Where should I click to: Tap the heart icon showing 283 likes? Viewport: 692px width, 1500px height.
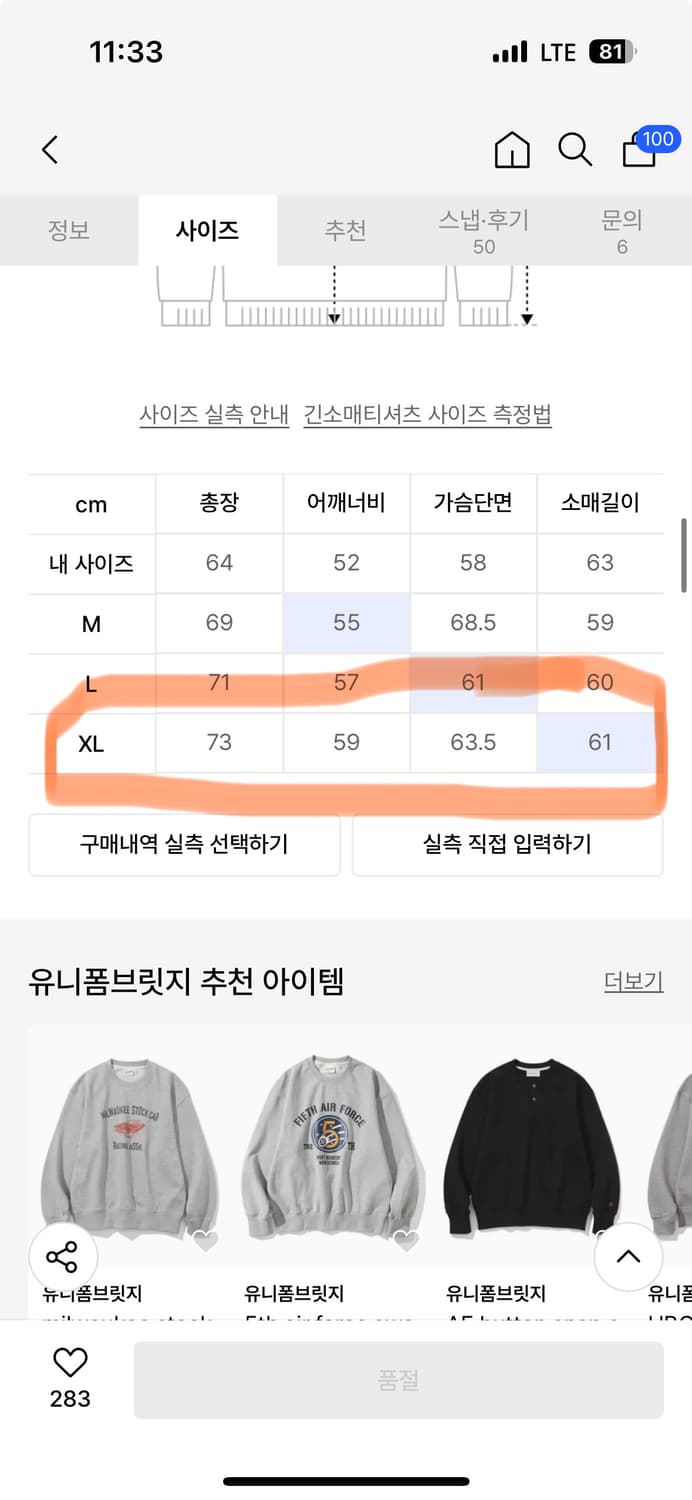tap(67, 1372)
